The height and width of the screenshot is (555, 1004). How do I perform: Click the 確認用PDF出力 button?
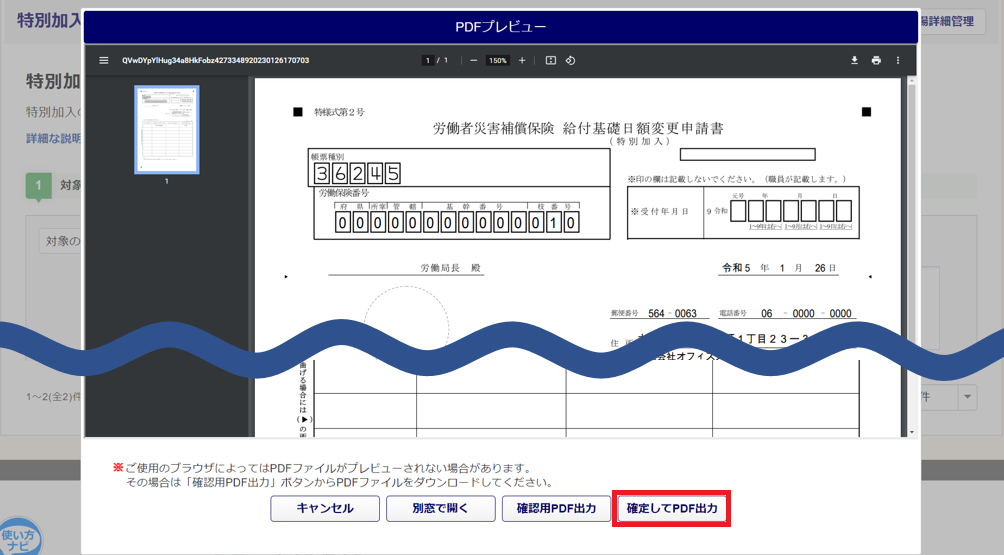coord(556,509)
